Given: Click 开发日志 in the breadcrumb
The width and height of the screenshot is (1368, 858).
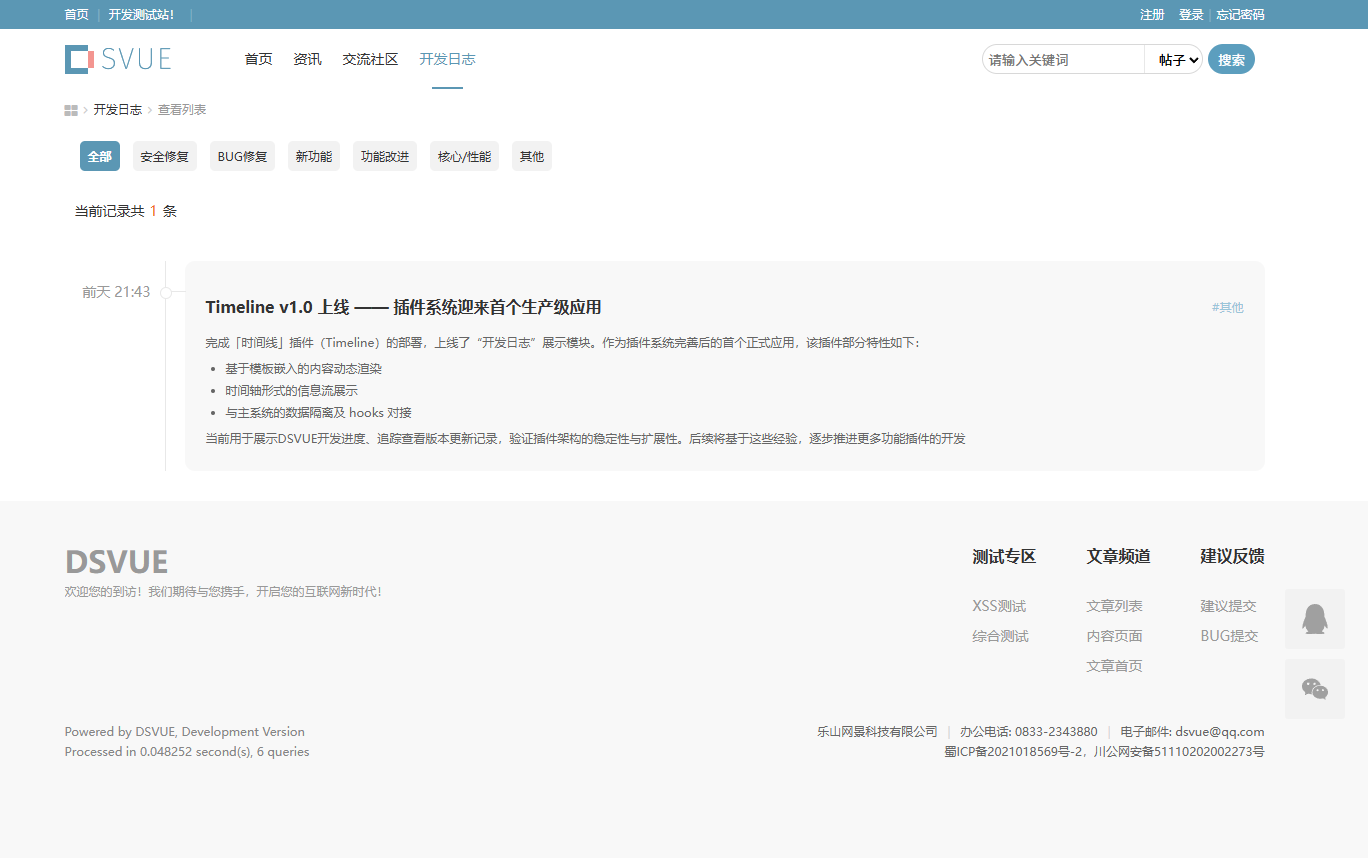Looking at the screenshot, I should pyautogui.click(x=118, y=110).
